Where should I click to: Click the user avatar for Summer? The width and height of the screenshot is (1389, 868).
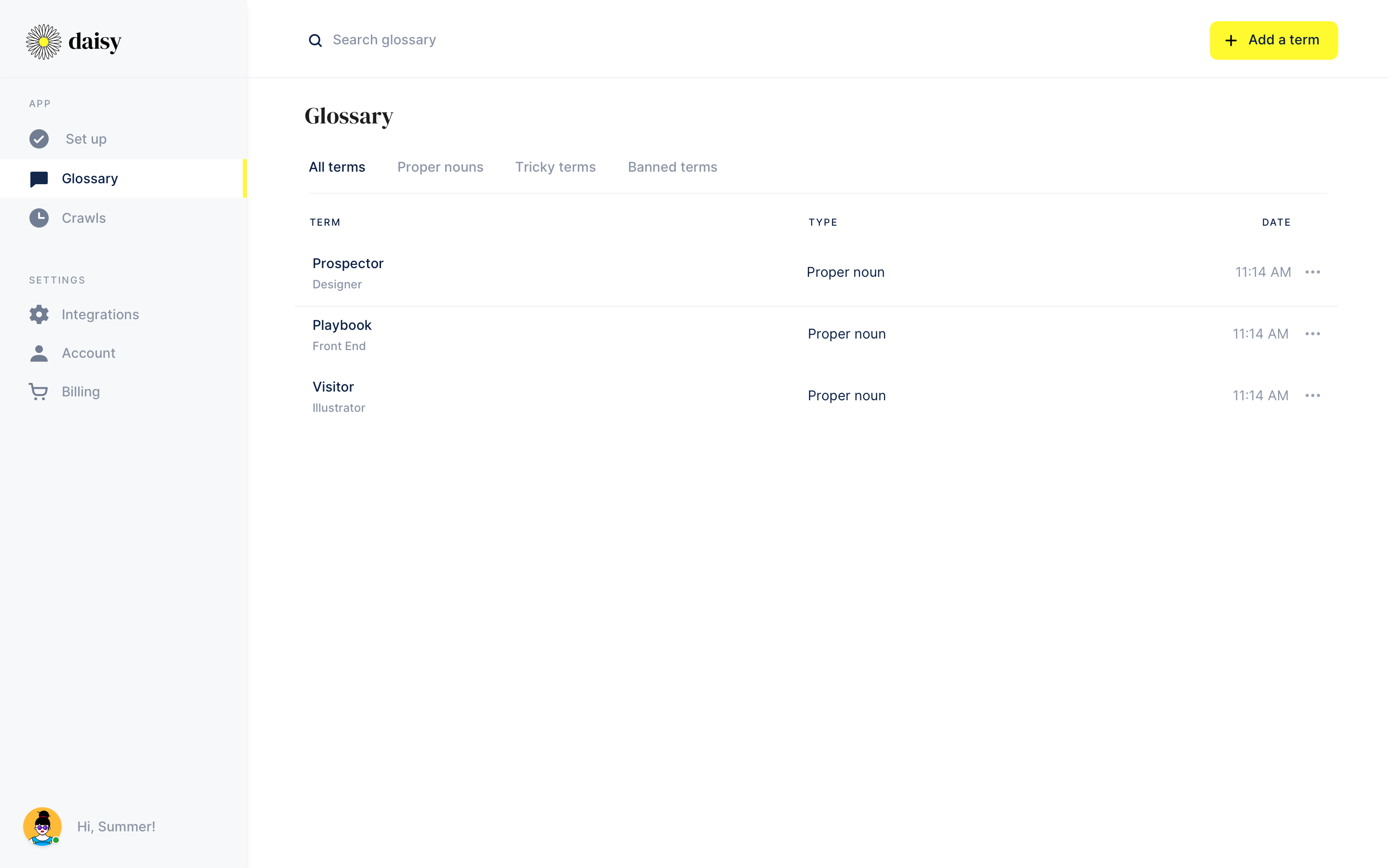click(42, 827)
